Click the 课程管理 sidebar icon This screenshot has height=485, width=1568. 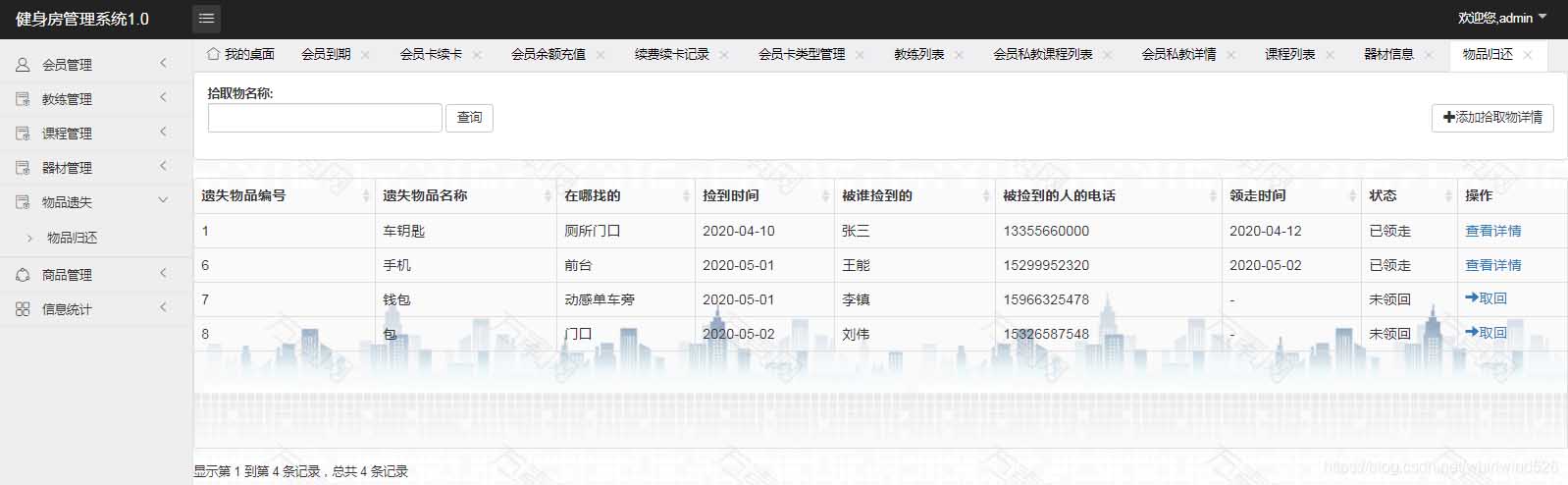[x=23, y=134]
